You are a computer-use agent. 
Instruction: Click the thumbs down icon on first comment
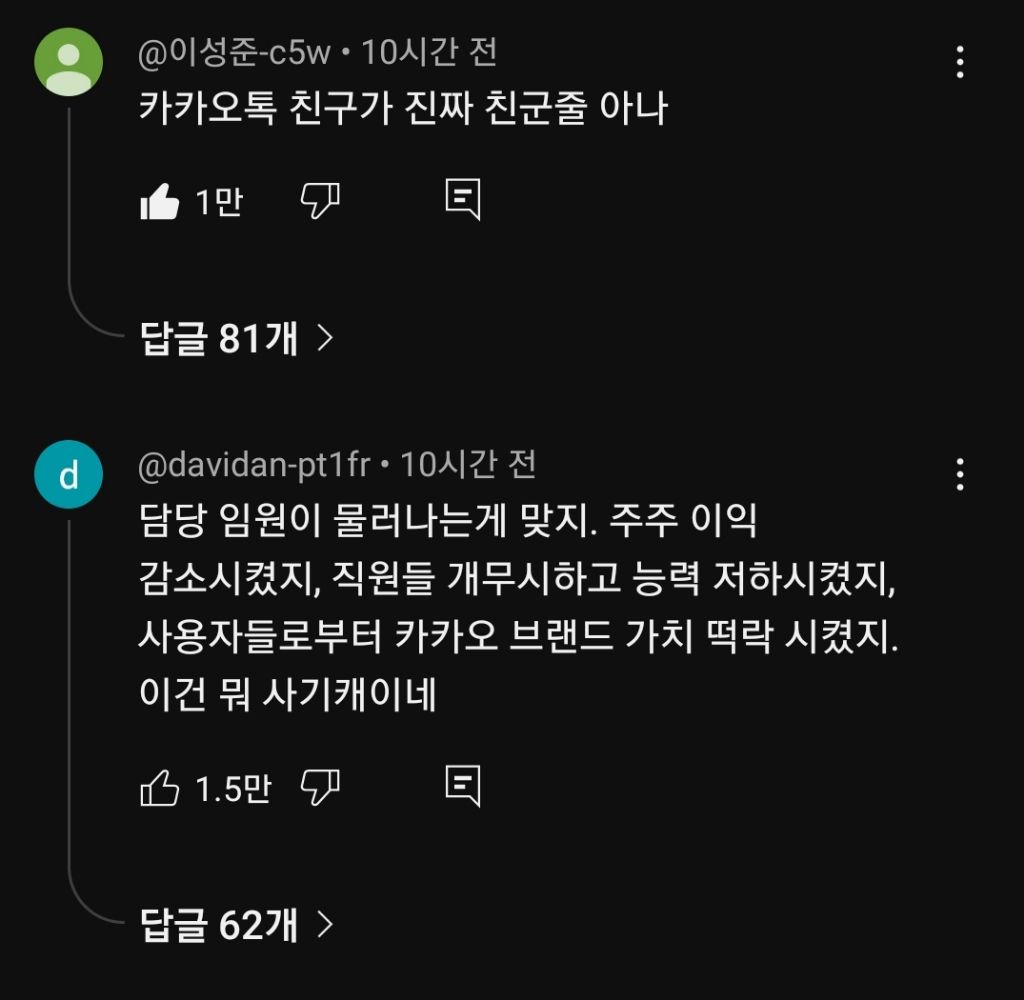coord(320,199)
